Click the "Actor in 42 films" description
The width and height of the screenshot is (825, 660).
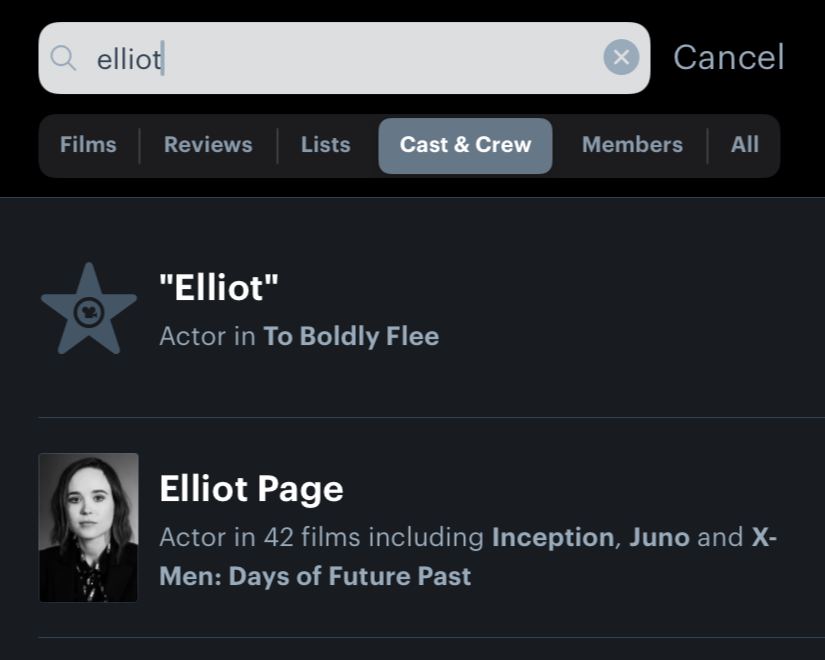pyautogui.click(x=321, y=537)
